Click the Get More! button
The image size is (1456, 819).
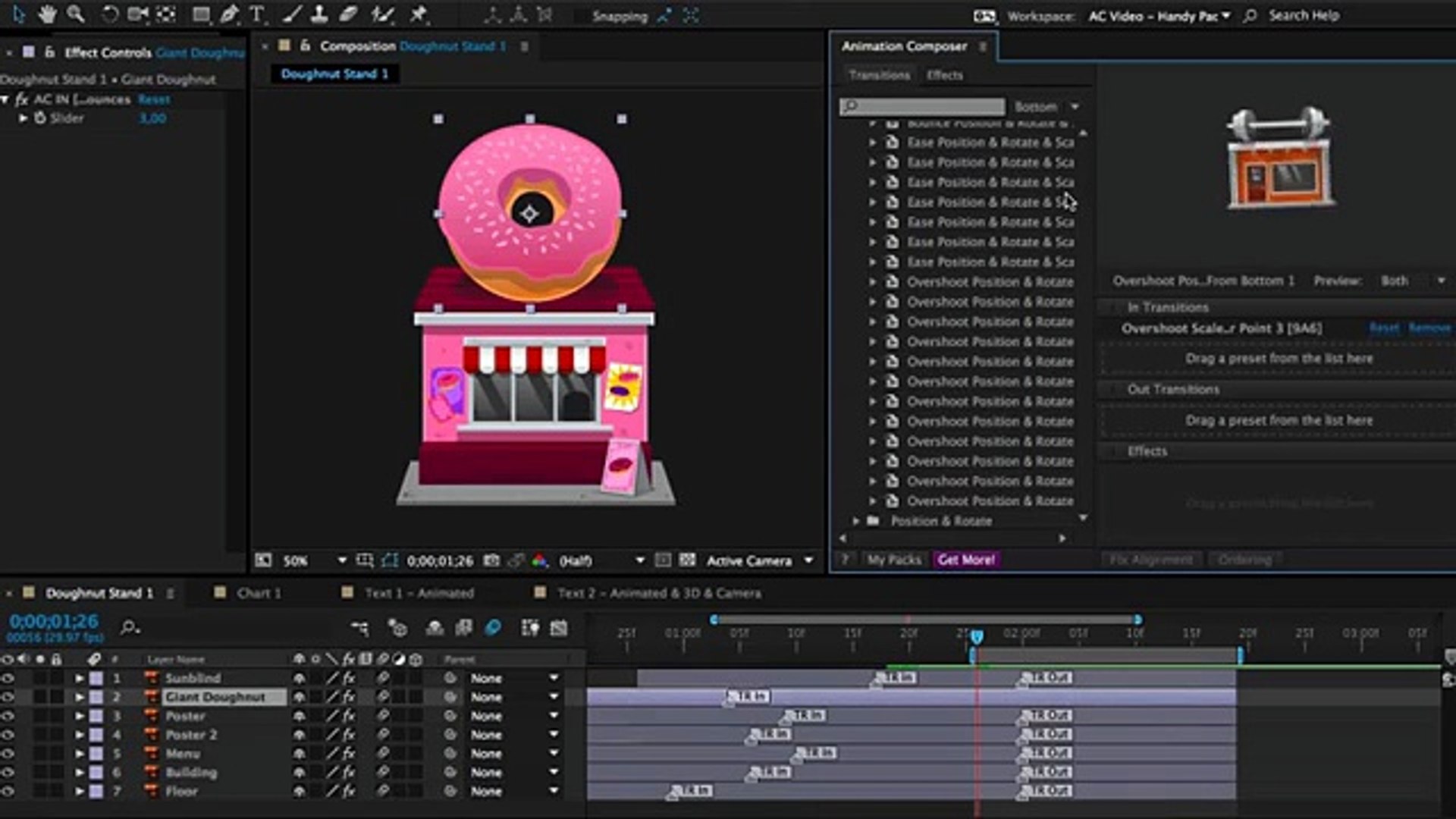pyautogui.click(x=966, y=560)
